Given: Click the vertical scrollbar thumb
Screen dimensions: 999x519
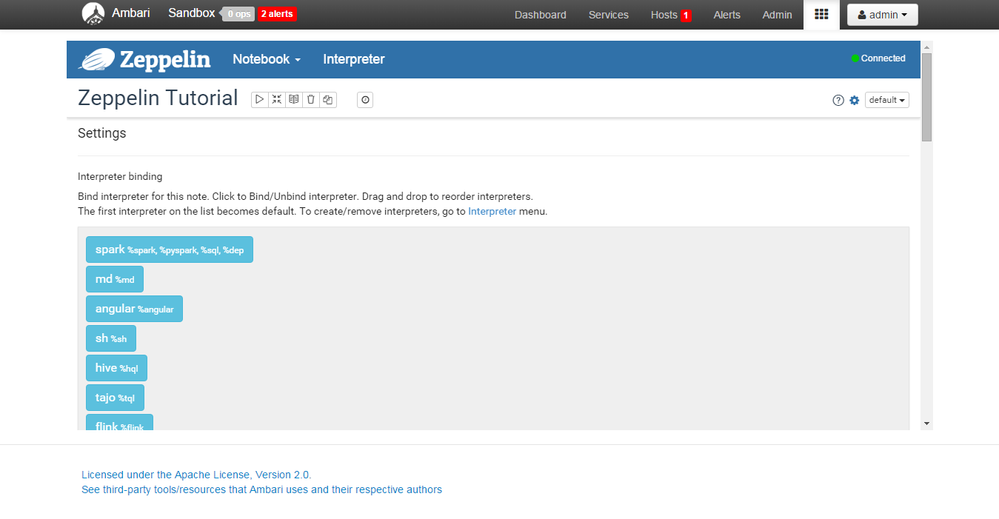Looking at the screenshot, I should click(926, 97).
